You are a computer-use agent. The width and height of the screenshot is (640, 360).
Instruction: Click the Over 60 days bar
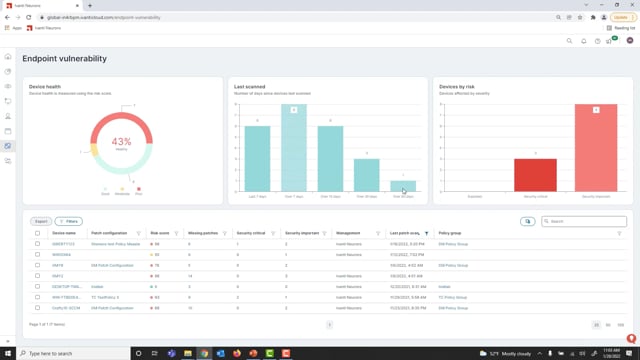tap(403, 186)
